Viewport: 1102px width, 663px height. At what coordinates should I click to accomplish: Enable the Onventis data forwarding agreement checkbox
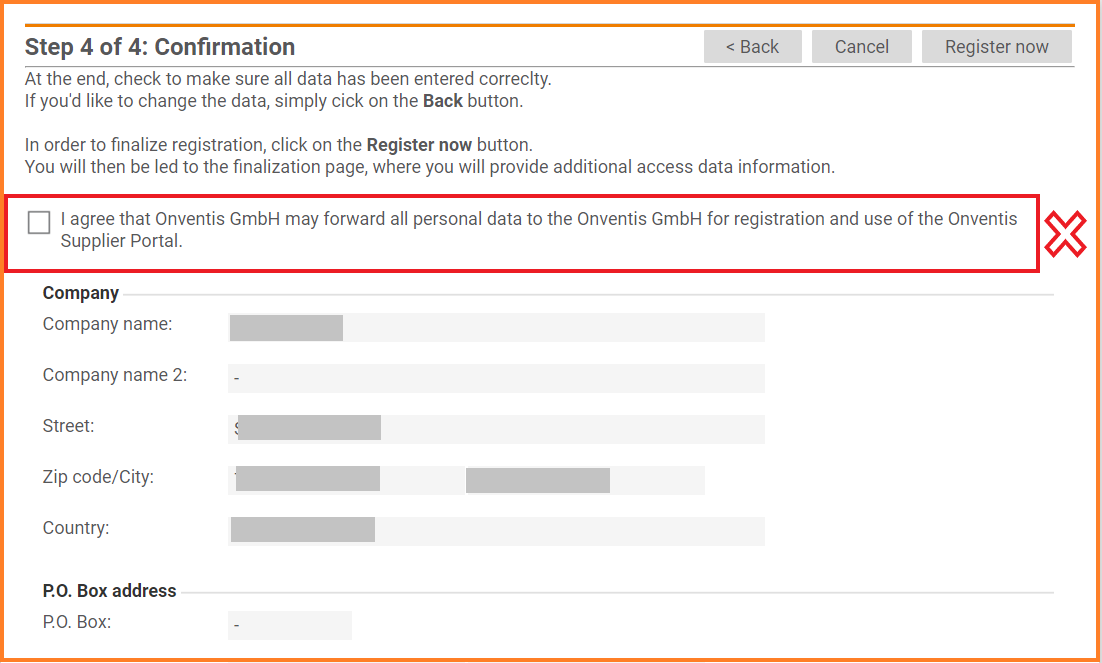tap(38, 222)
